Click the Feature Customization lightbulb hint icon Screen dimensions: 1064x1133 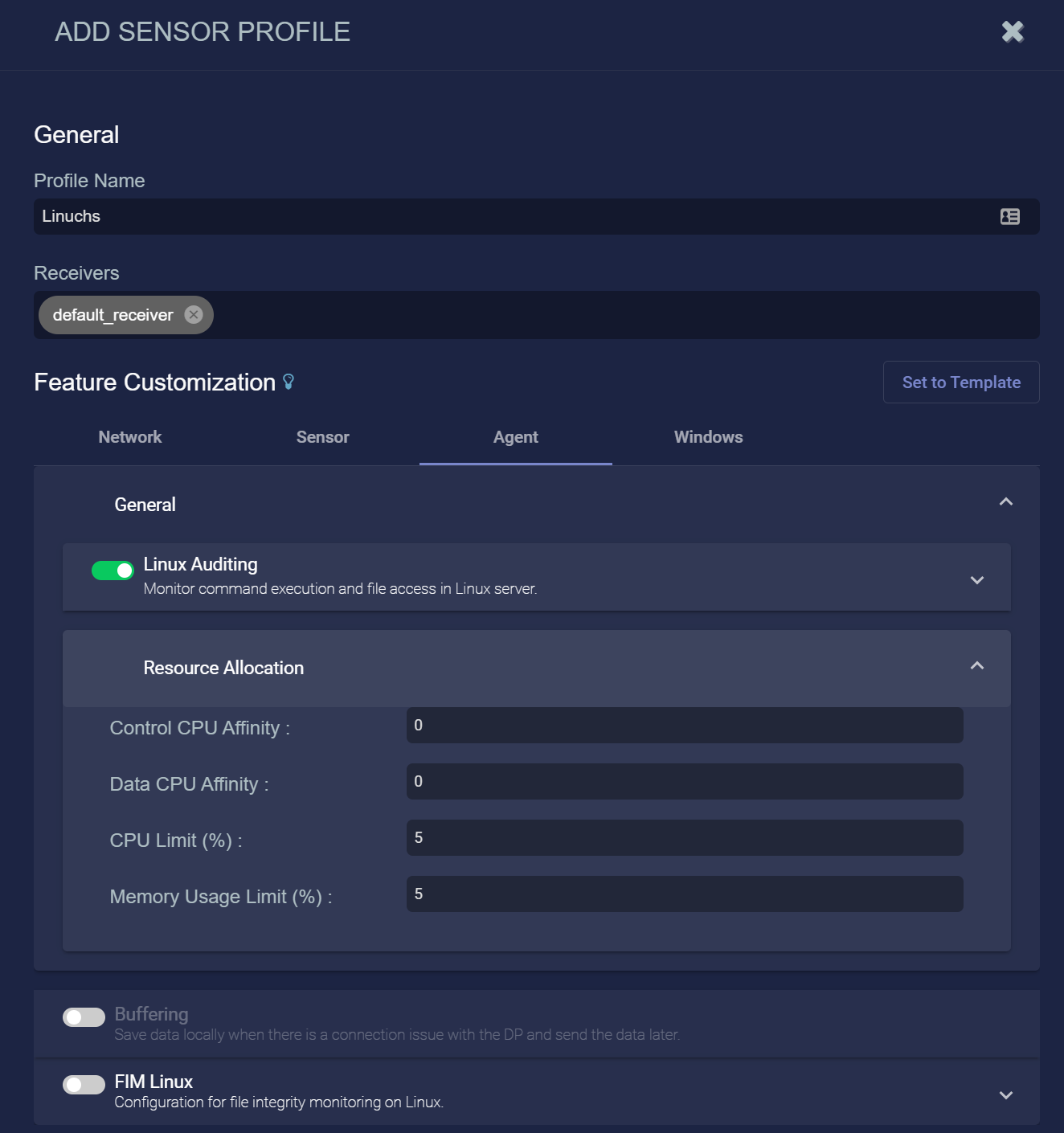289,382
